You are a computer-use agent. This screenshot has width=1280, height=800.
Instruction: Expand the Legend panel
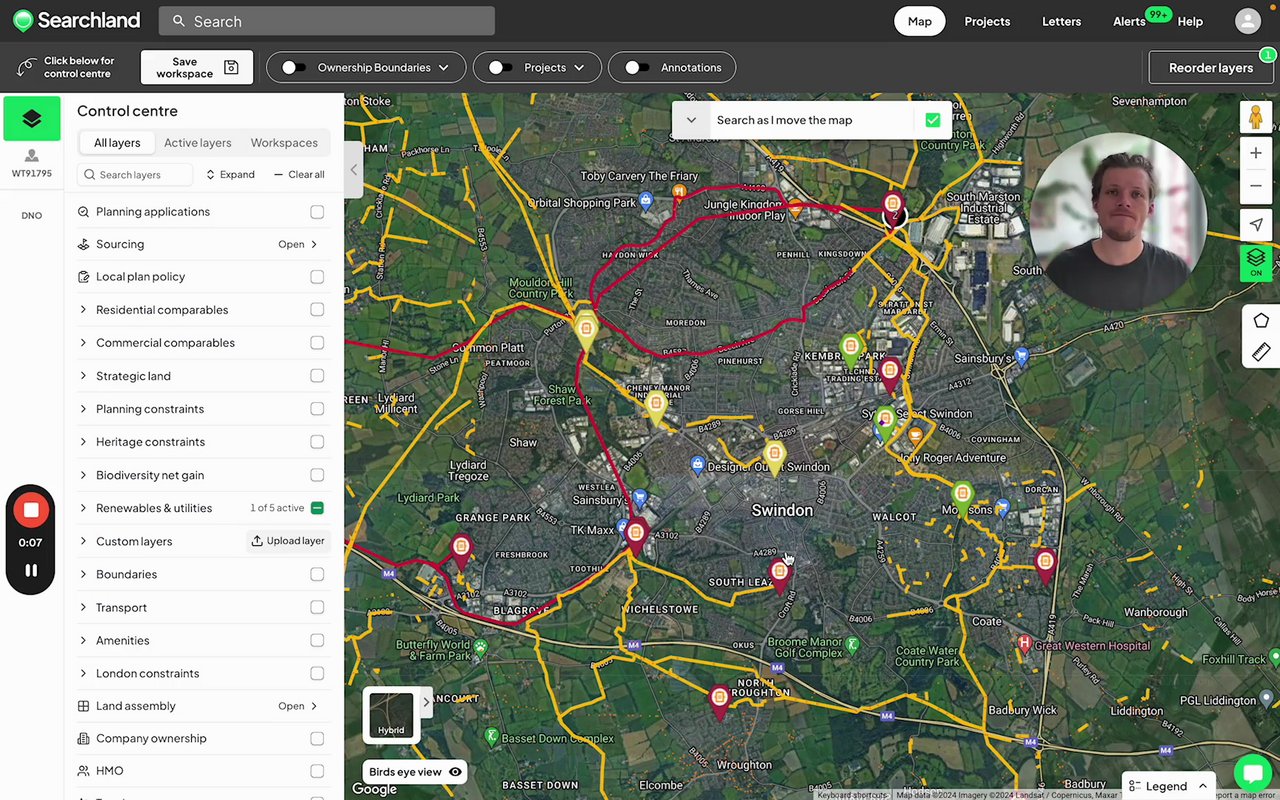[x=1170, y=786]
